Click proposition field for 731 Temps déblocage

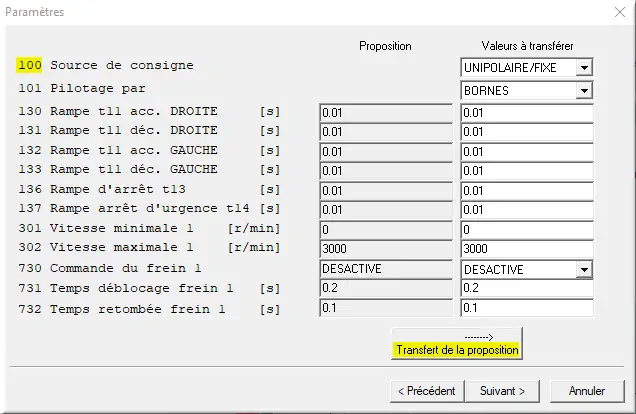[386, 288]
